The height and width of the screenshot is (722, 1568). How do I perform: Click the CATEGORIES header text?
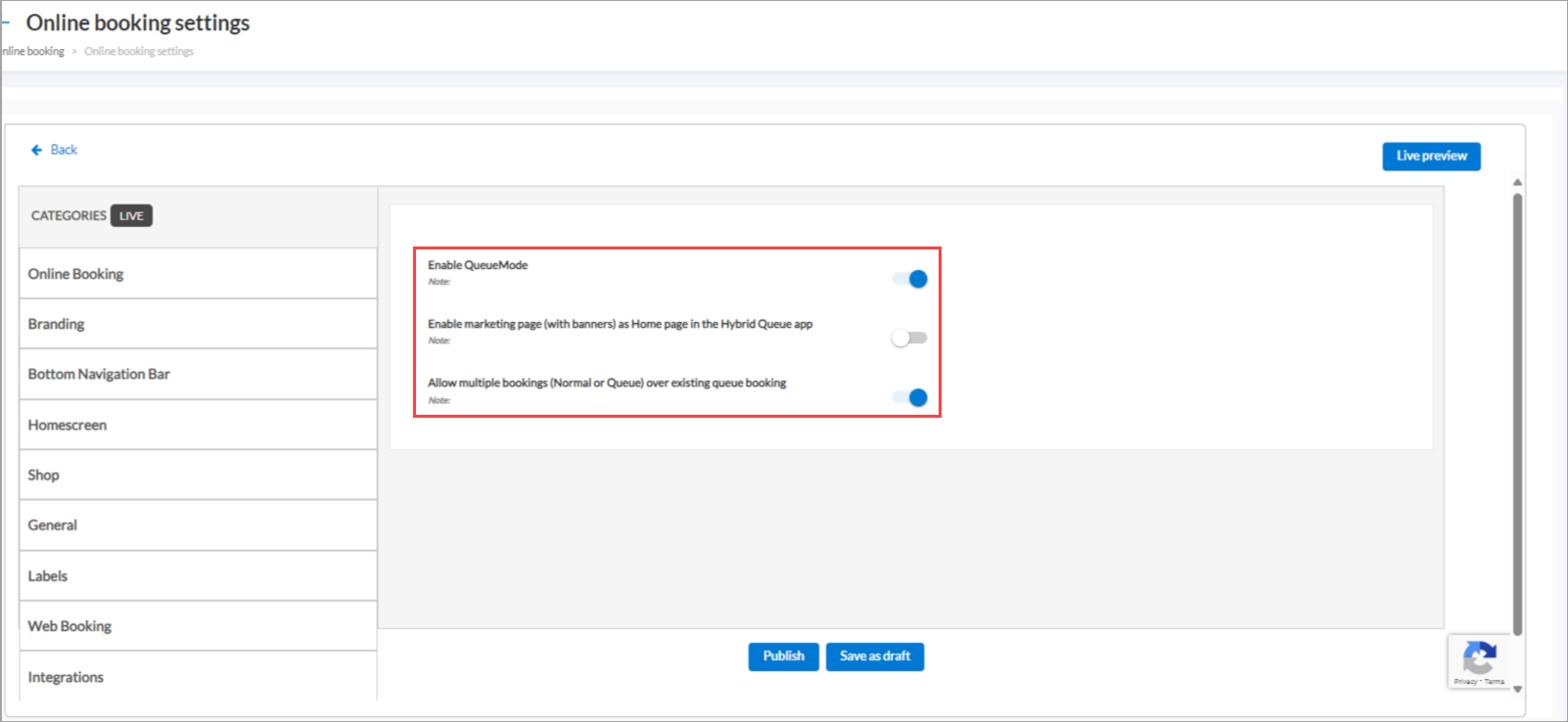69,215
